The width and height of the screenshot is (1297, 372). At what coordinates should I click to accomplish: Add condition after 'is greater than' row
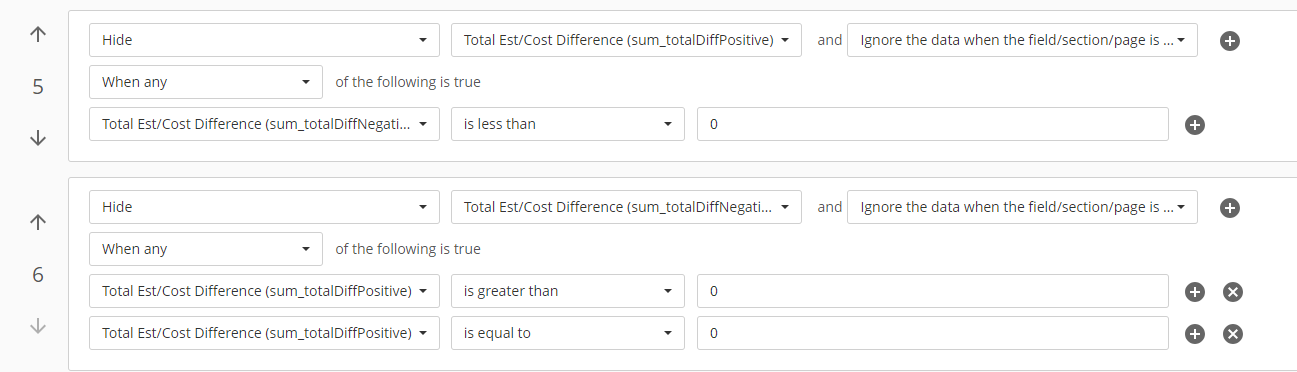pos(1194,292)
